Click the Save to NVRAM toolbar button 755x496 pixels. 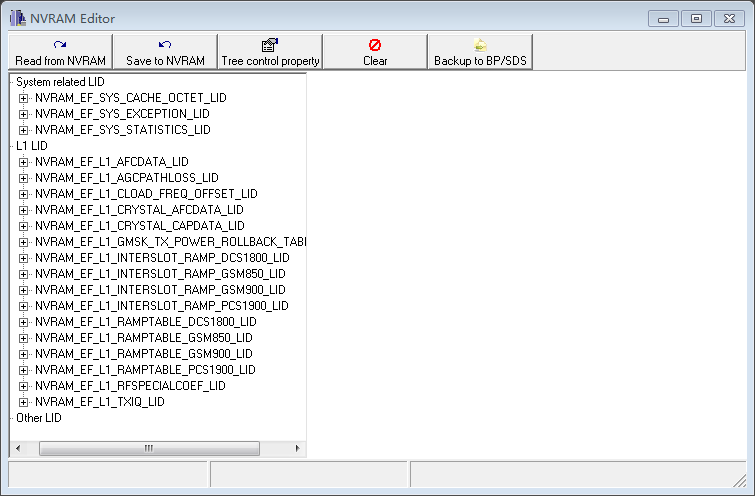[165, 52]
